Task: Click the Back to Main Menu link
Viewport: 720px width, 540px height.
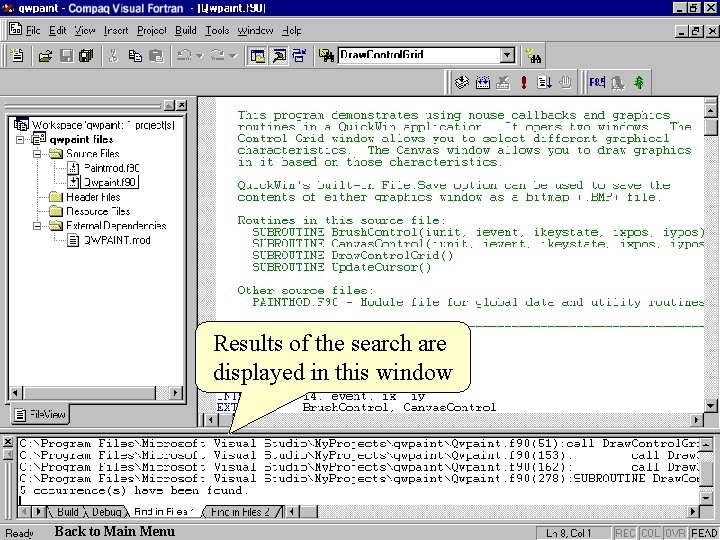Action: point(115,531)
